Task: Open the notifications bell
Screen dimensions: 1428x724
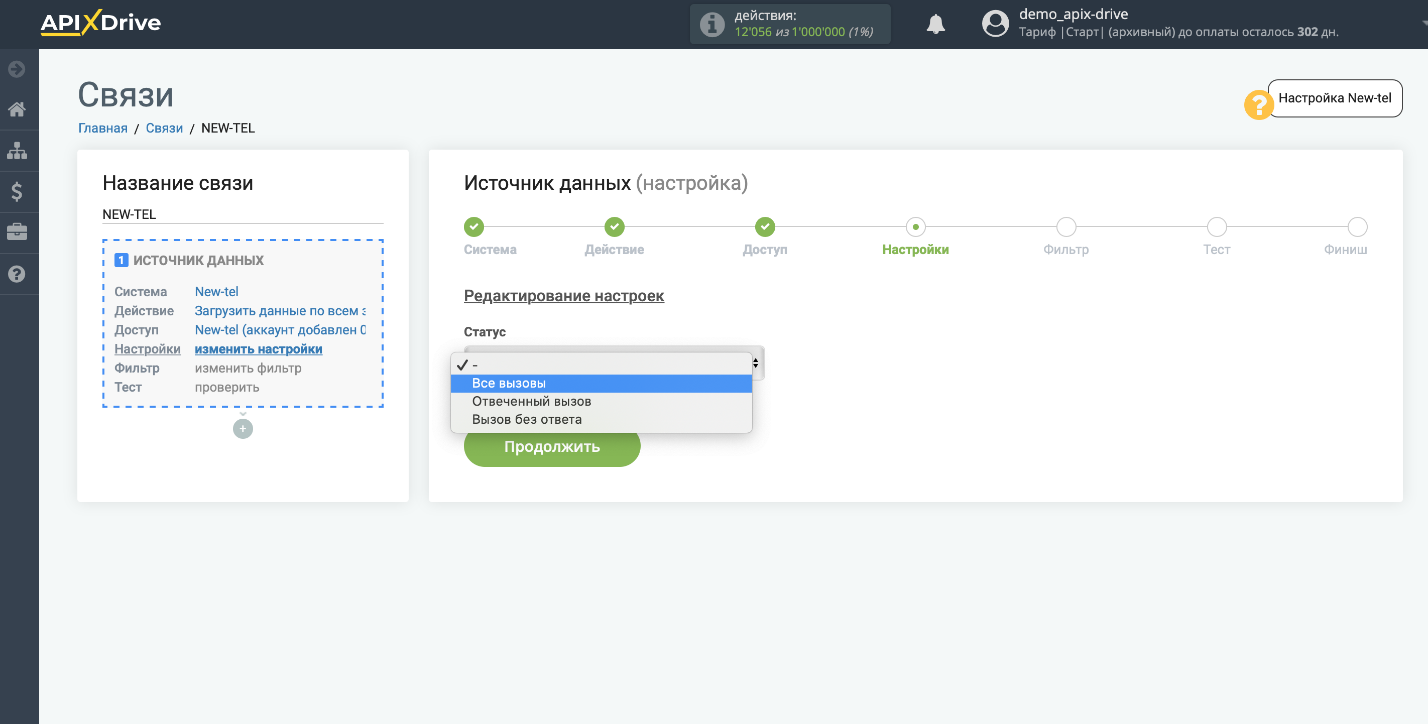Action: tap(936, 24)
